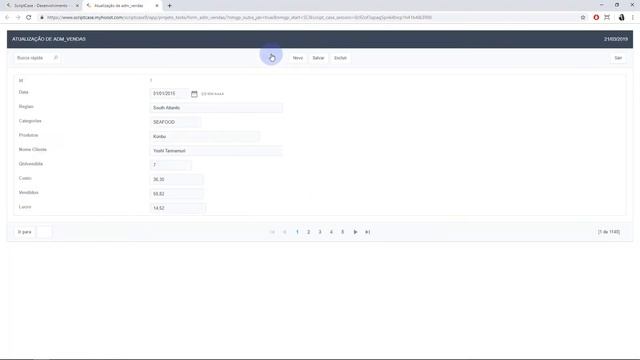Click the next record arrow

click(x=356, y=232)
